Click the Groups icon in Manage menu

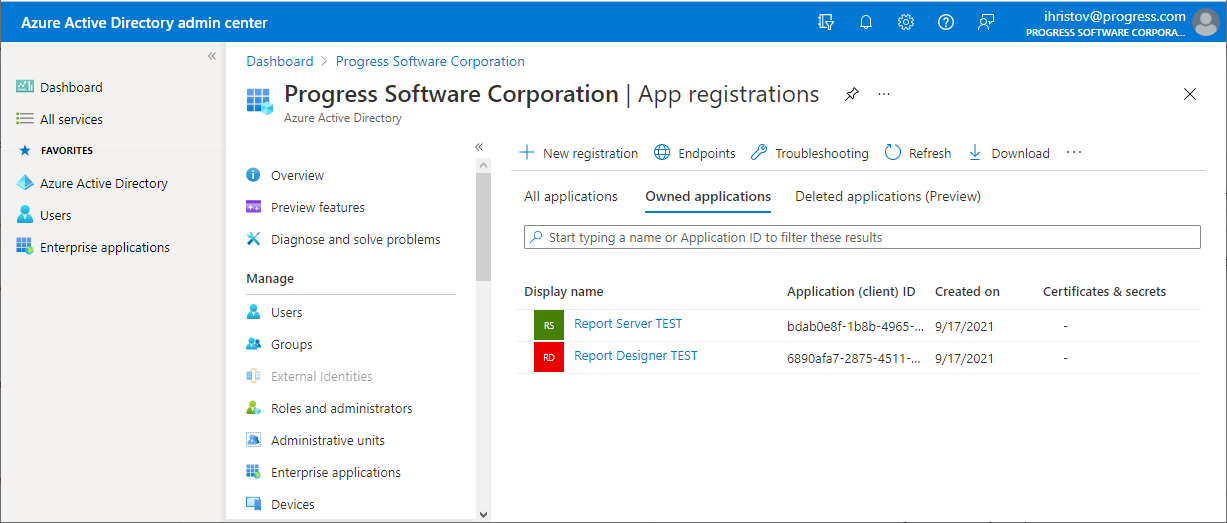point(253,344)
